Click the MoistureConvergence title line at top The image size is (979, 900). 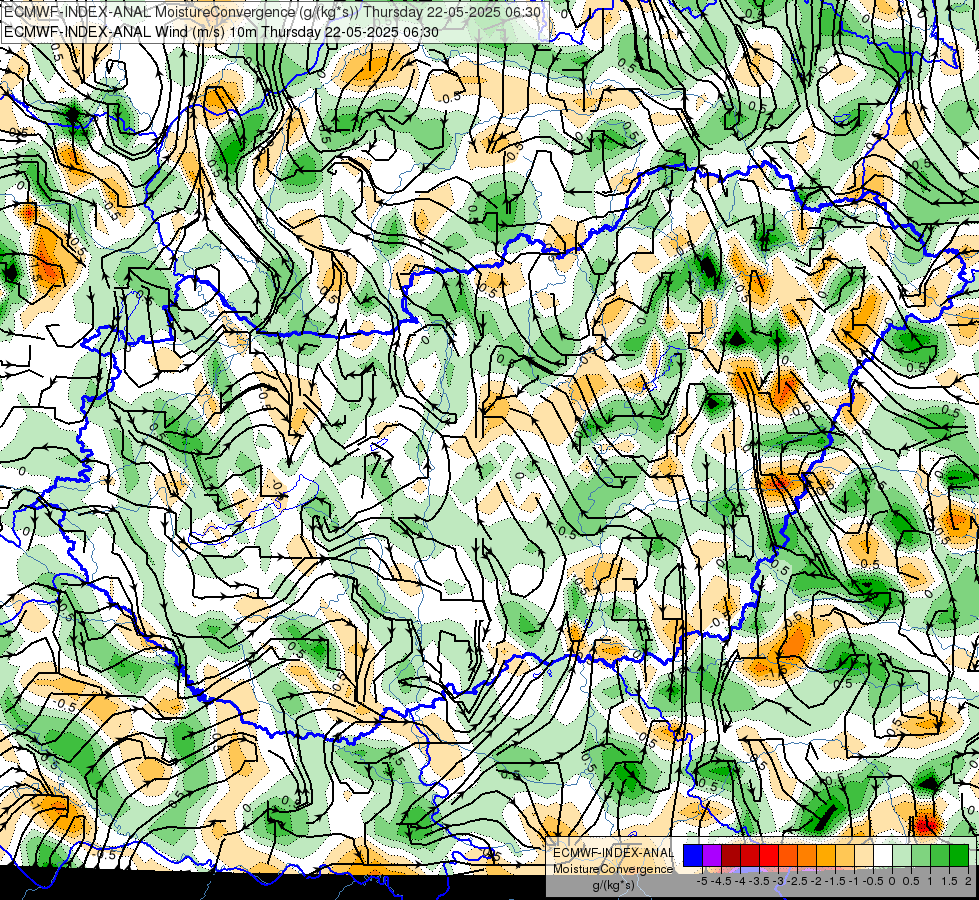click(x=272, y=12)
